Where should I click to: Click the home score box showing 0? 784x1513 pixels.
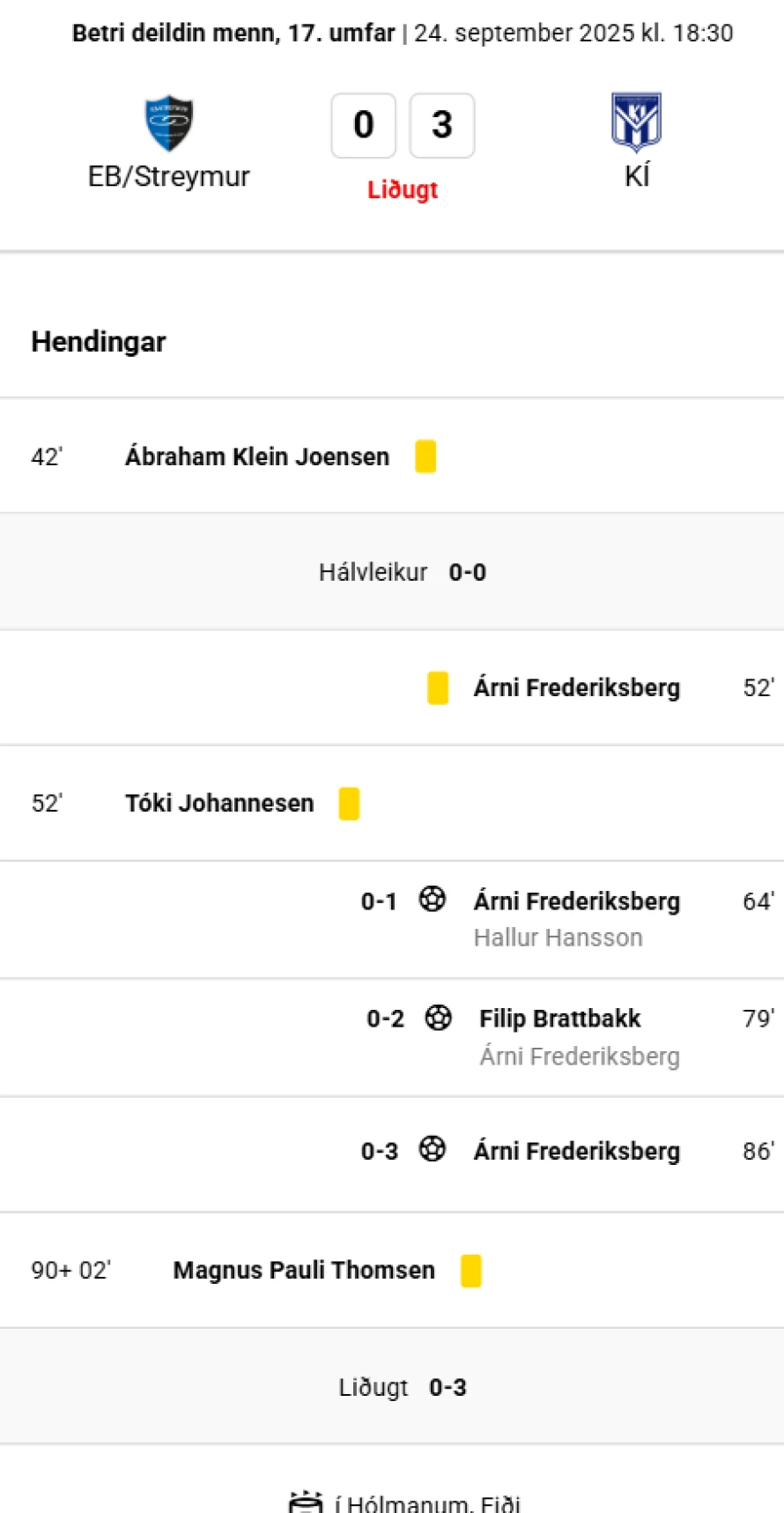click(x=364, y=125)
